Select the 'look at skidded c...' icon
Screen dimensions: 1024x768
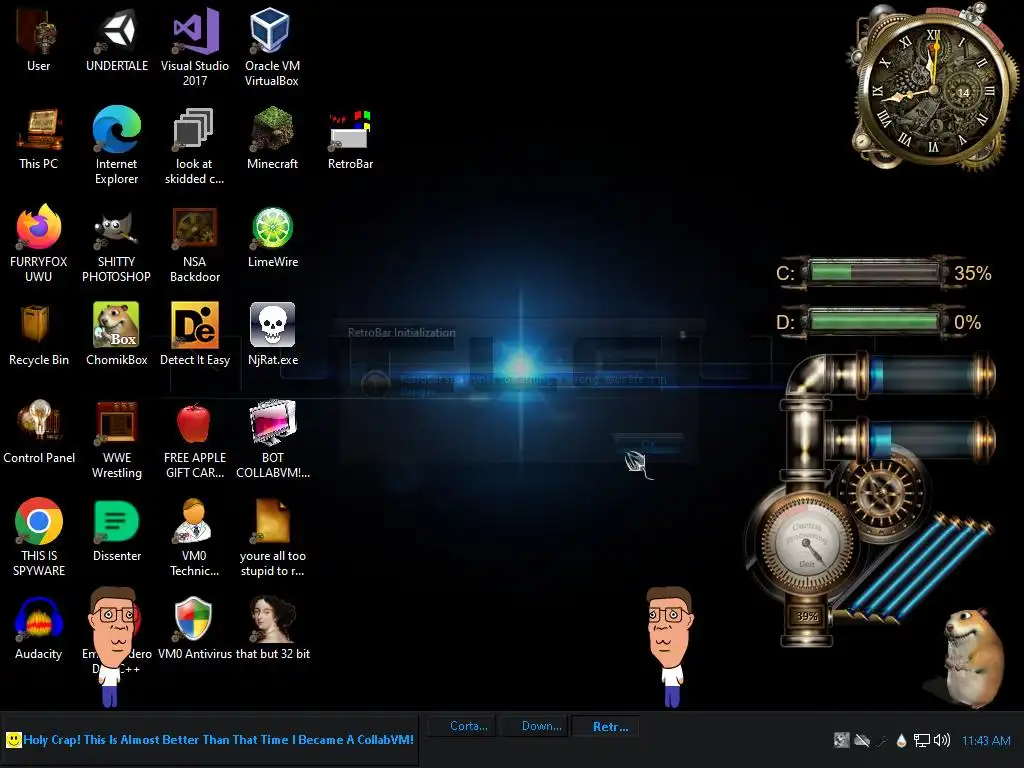194,145
